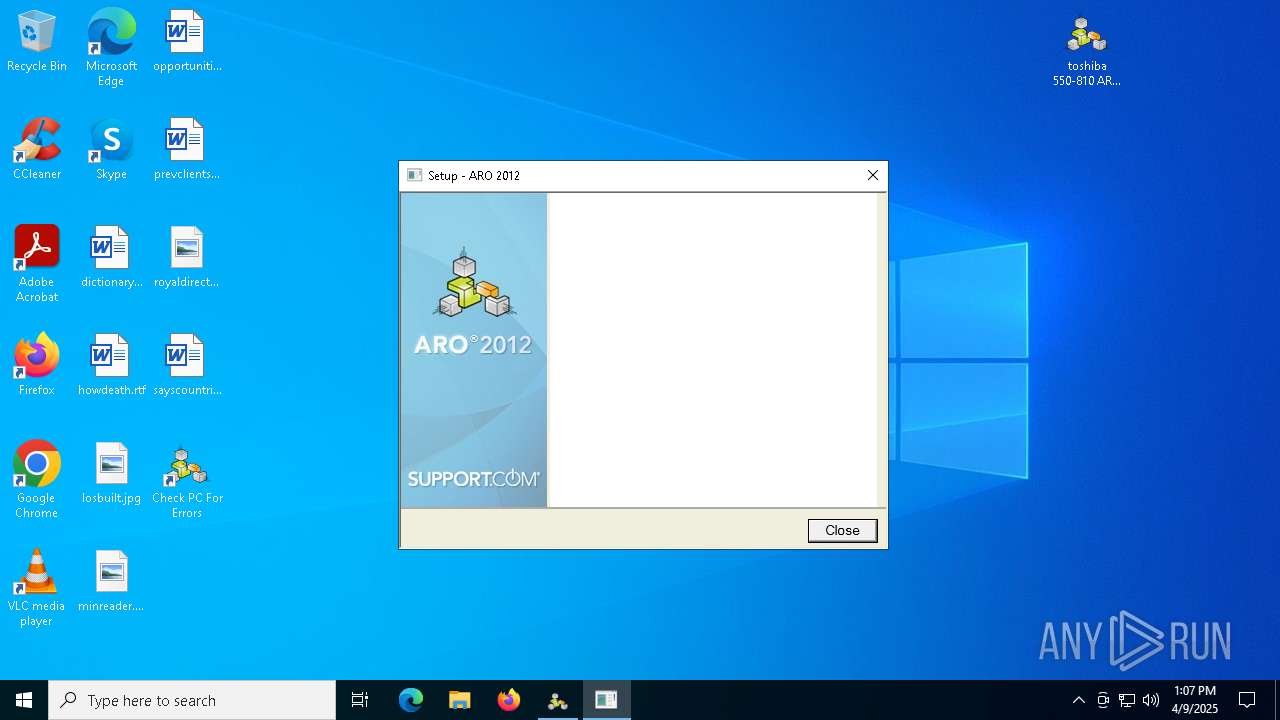Open the volume control tray icon

pyautogui.click(x=1151, y=700)
